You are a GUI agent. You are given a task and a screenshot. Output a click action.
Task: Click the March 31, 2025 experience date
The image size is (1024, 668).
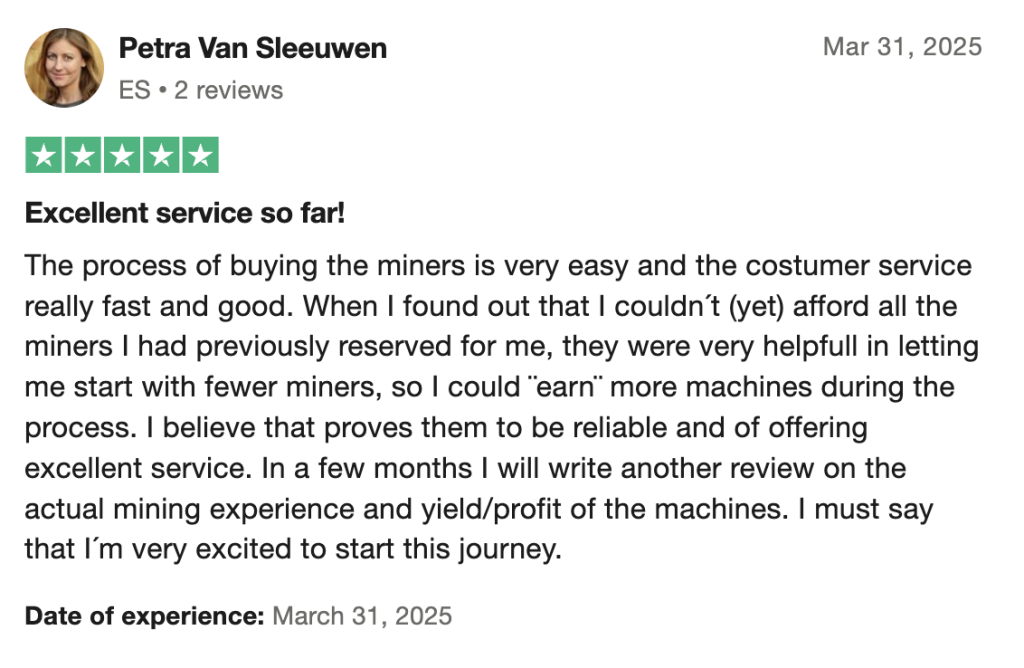pos(362,616)
